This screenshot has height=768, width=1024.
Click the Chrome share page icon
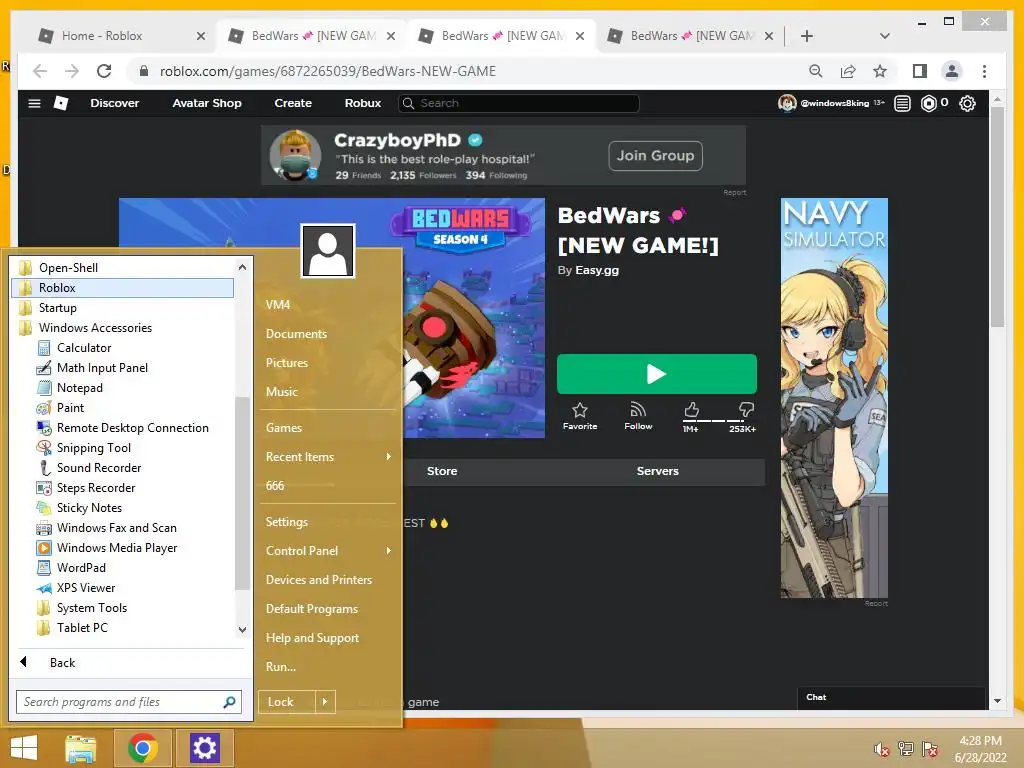[848, 71]
